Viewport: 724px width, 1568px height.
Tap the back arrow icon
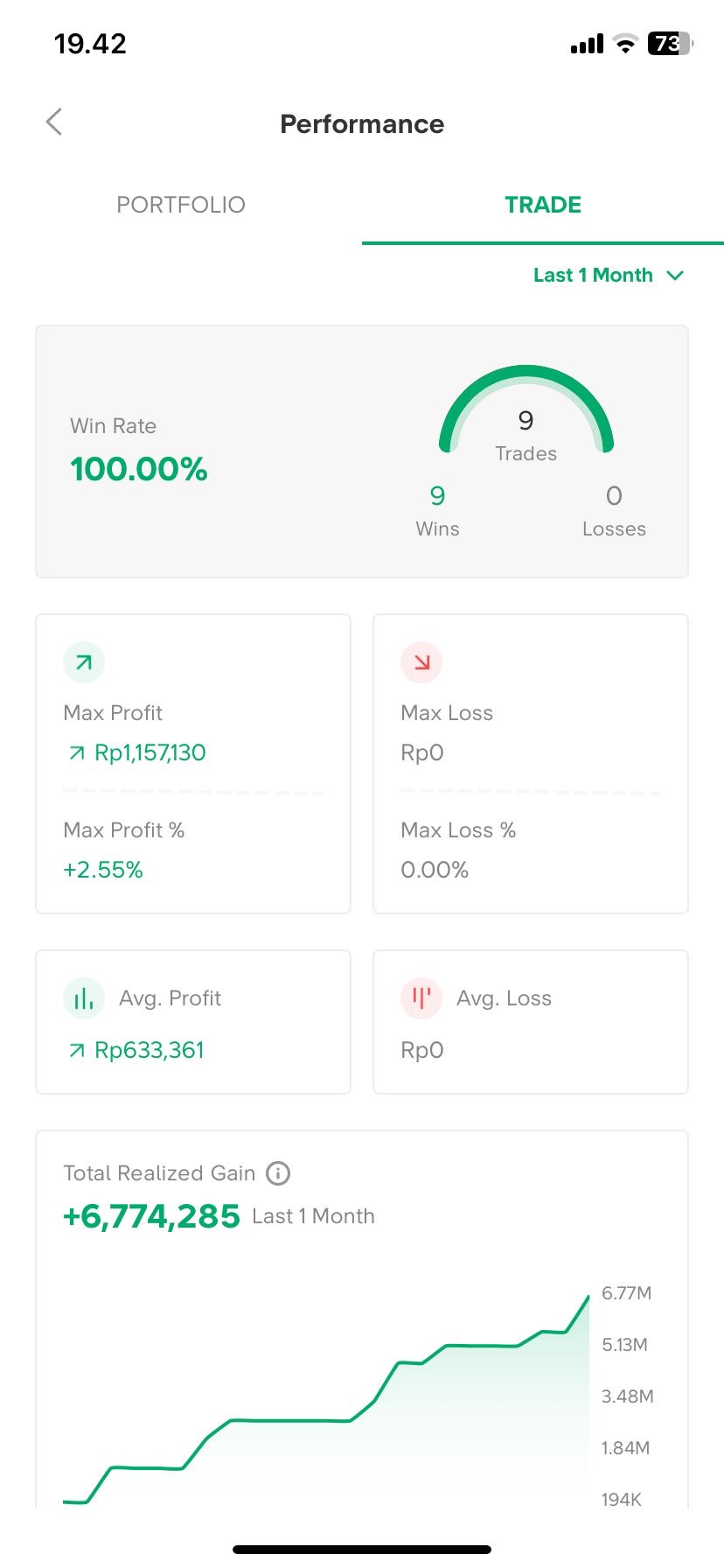coord(54,122)
